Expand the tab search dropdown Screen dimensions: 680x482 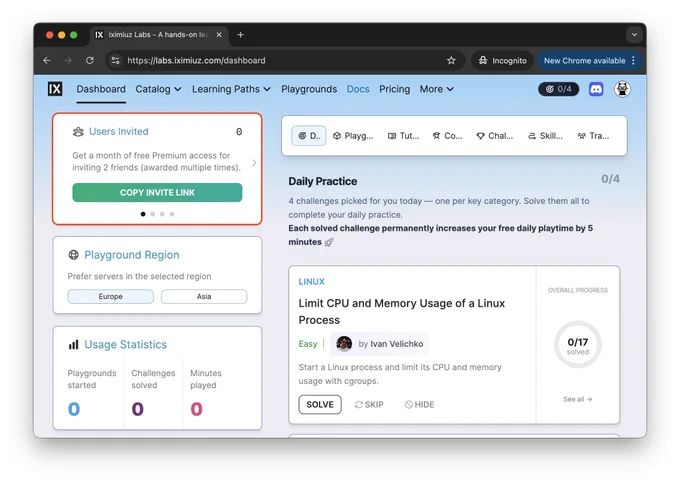pos(634,35)
